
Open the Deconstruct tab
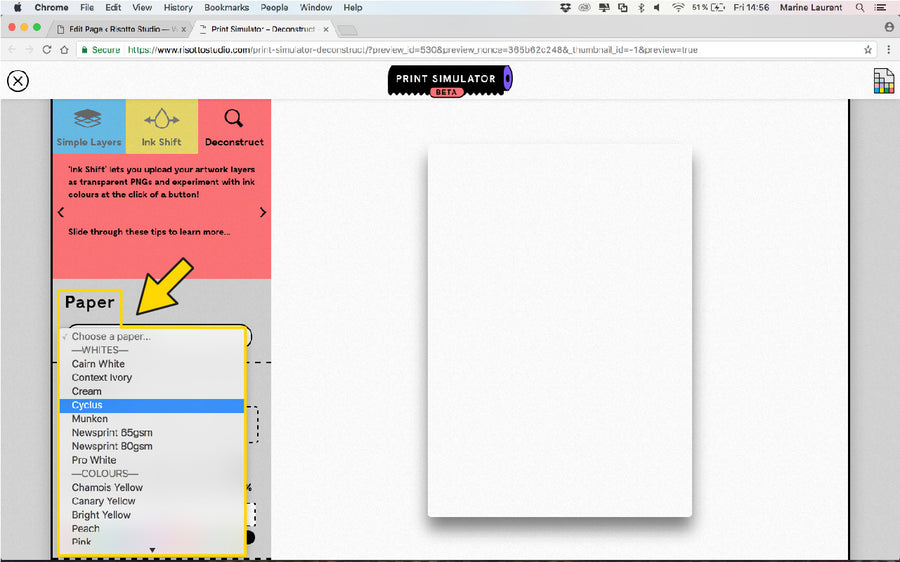coord(234,126)
